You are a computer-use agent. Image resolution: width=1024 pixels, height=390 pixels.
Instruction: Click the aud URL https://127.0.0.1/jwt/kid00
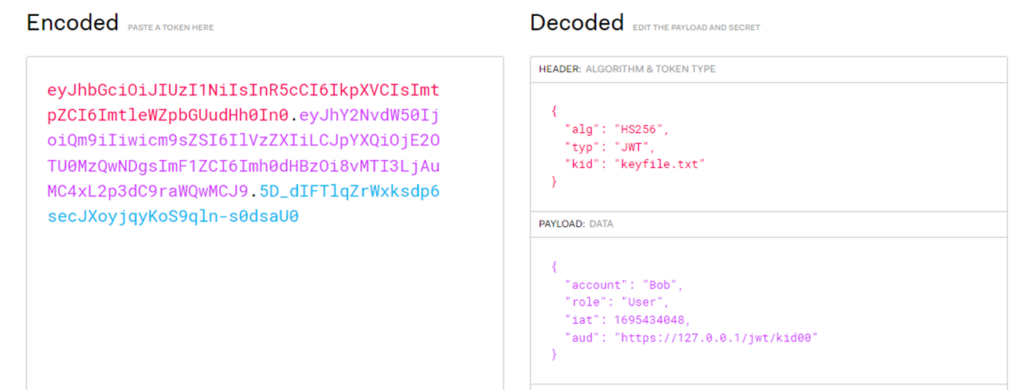pos(716,338)
